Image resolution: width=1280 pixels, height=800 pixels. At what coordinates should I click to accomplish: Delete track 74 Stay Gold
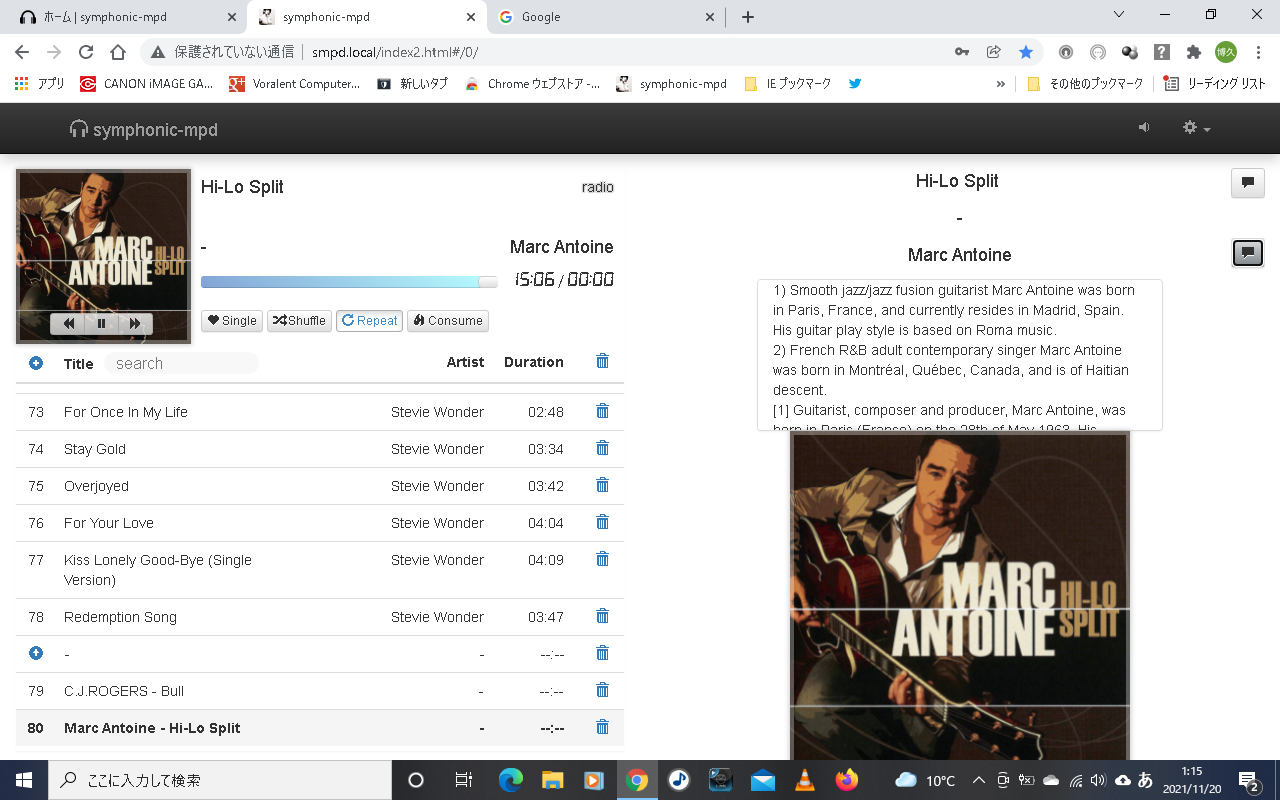pos(602,448)
